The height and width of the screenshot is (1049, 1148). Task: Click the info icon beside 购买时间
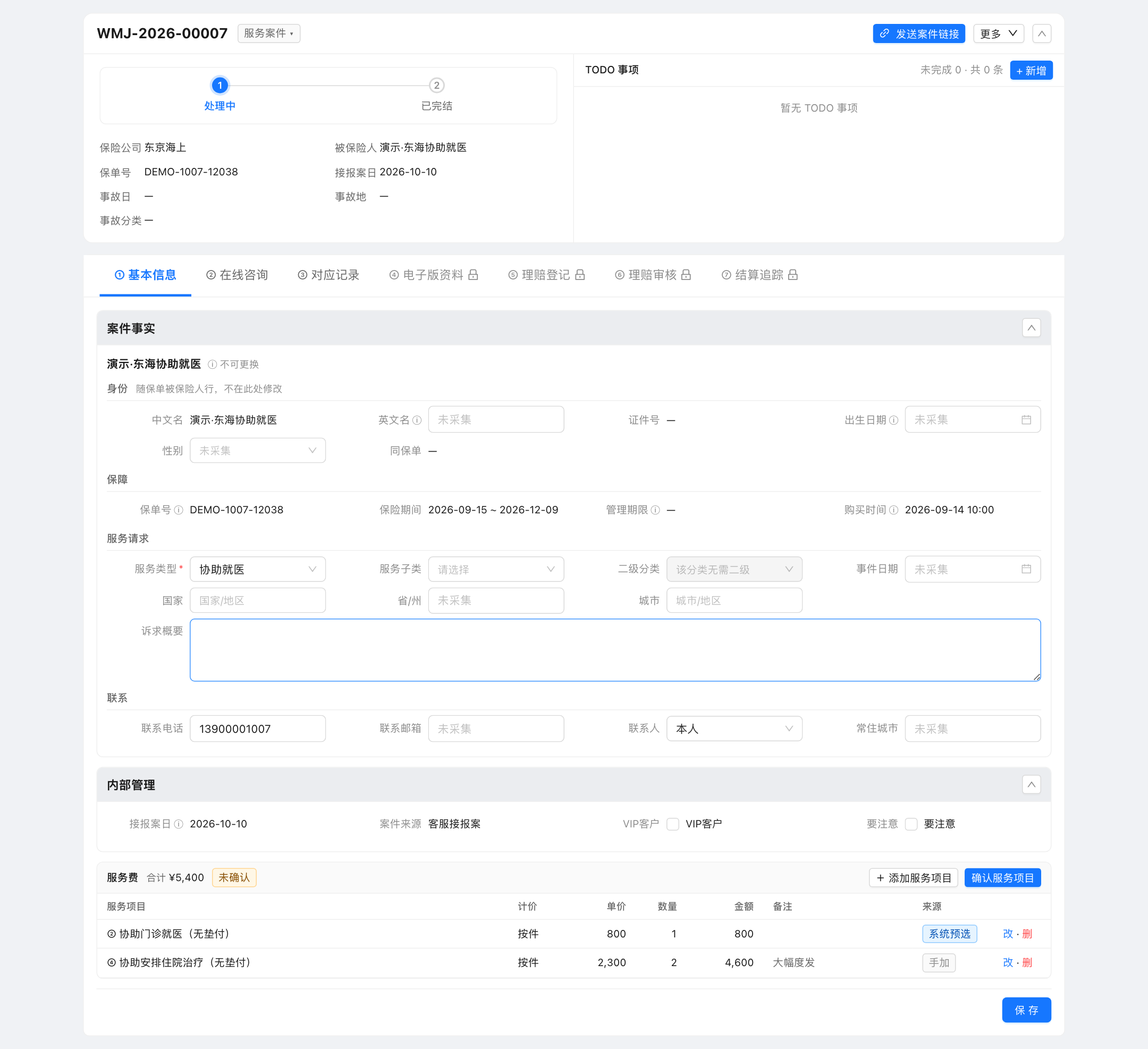click(x=893, y=510)
